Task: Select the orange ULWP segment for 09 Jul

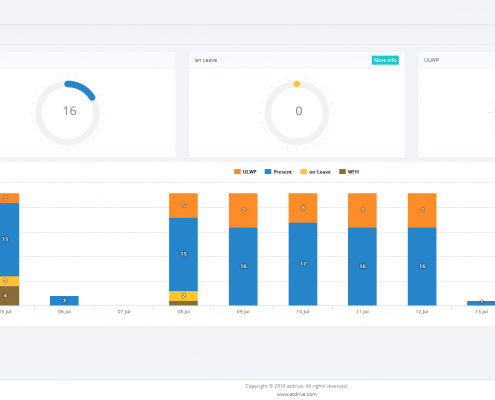Action: coord(243,210)
